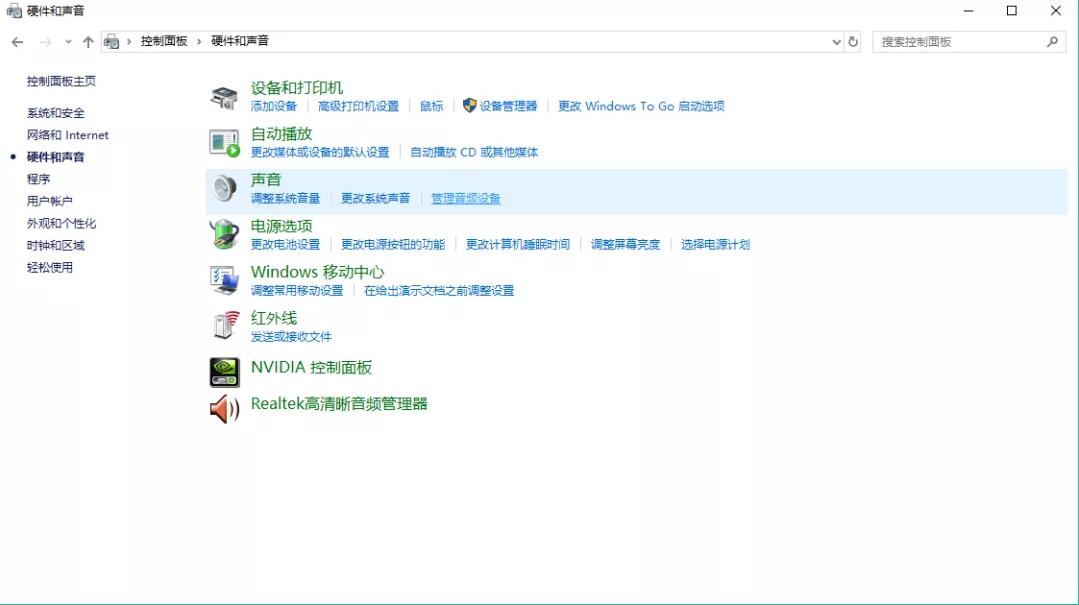This screenshot has width=1079, height=605.
Task: Refresh the control panel view
Action: point(853,42)
